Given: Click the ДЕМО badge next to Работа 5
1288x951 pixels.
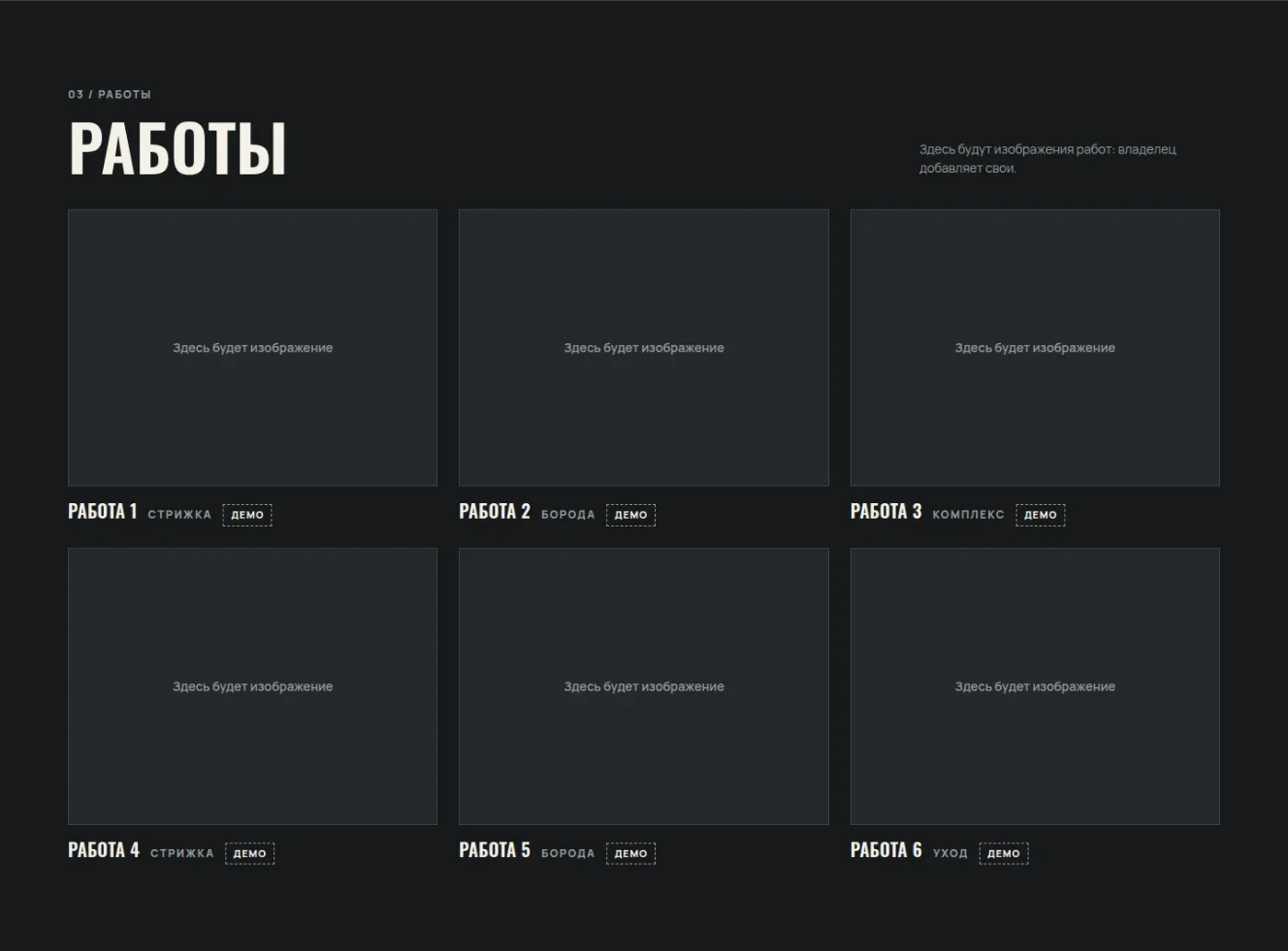Looking at the screenshot, I should (x=631, y=854).
